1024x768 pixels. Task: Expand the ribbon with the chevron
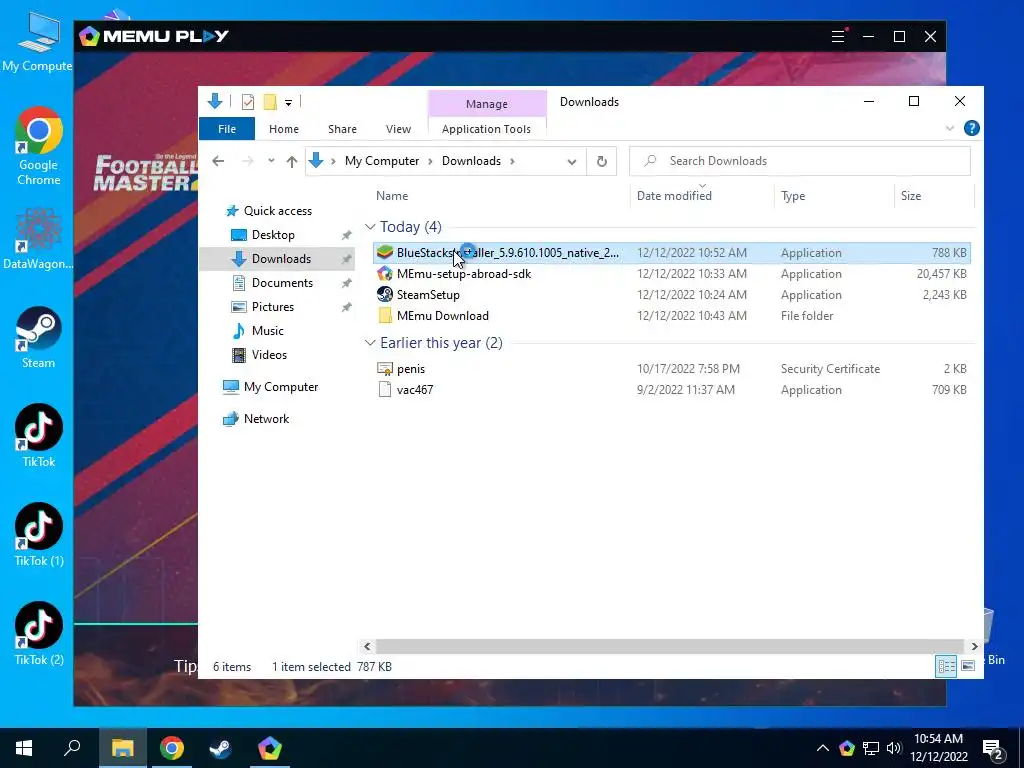[950, 129]
